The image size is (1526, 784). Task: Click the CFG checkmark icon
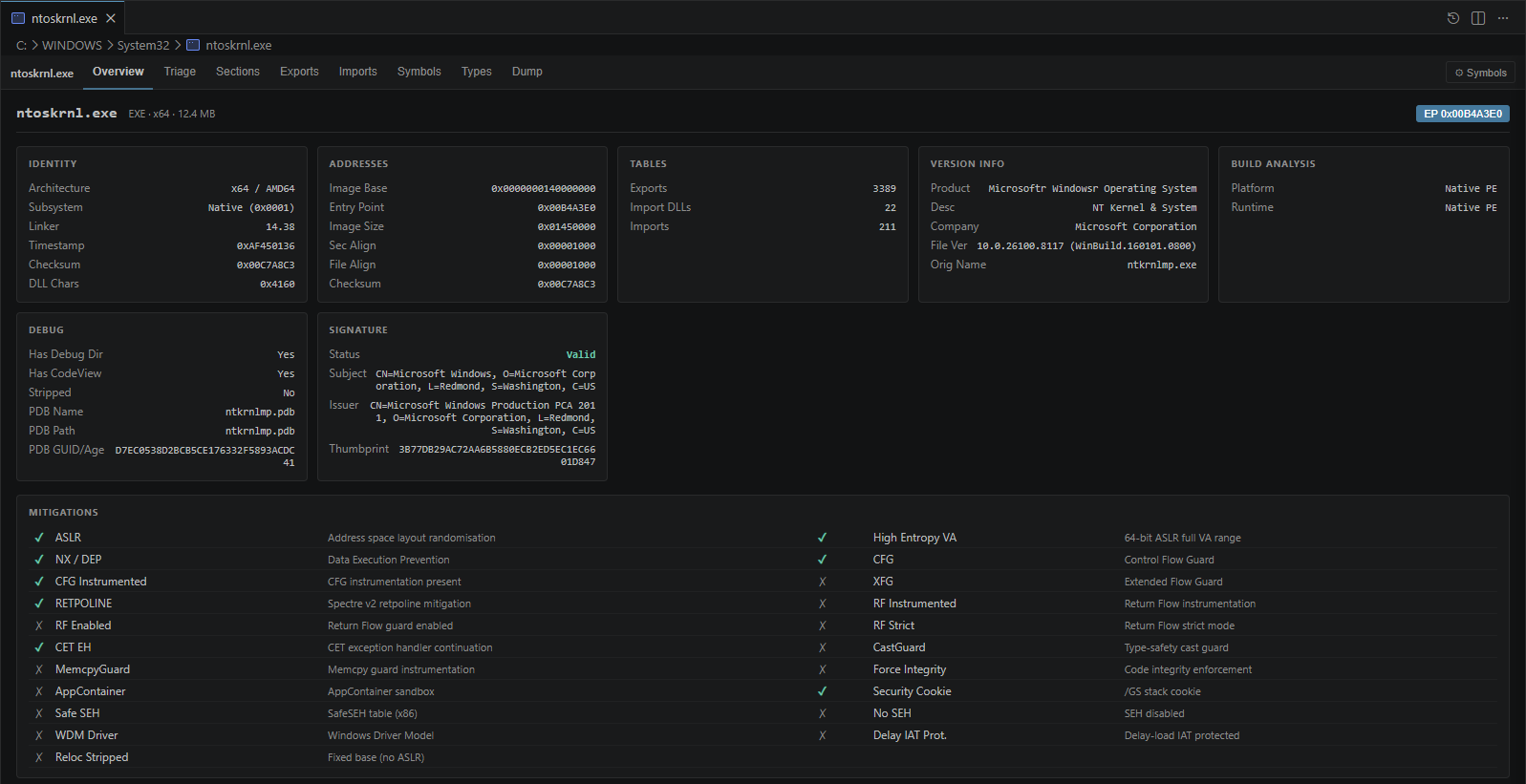click(823, 560)
